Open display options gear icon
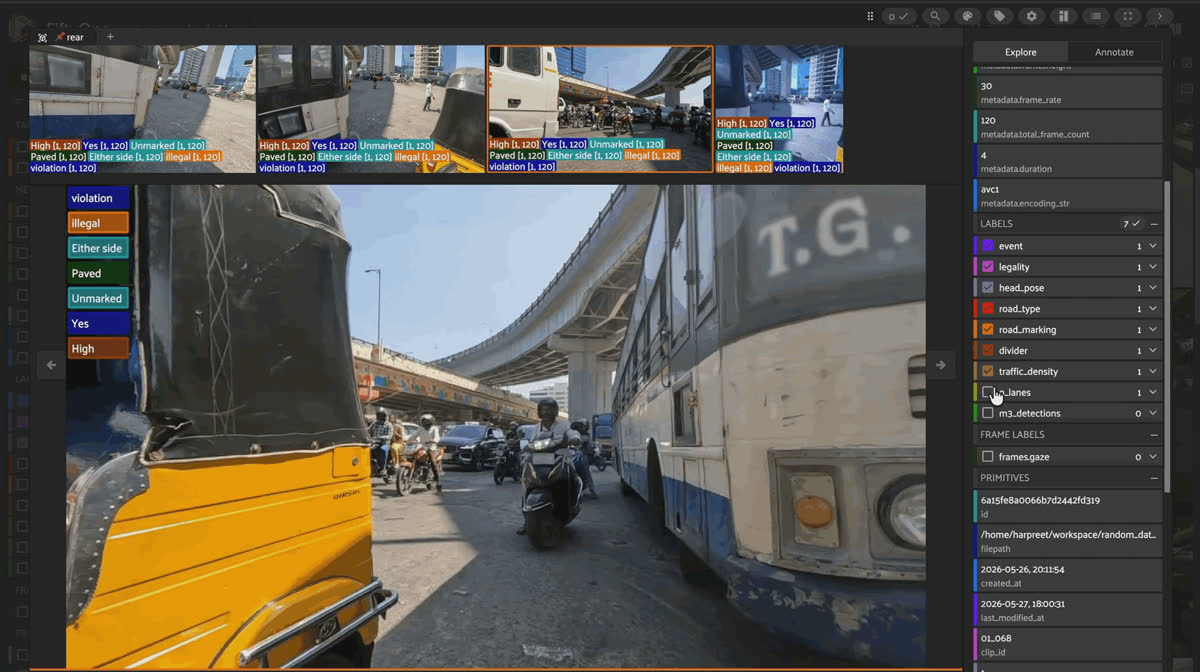This screenshot has height=672, width=1200. pos(1031,16)
